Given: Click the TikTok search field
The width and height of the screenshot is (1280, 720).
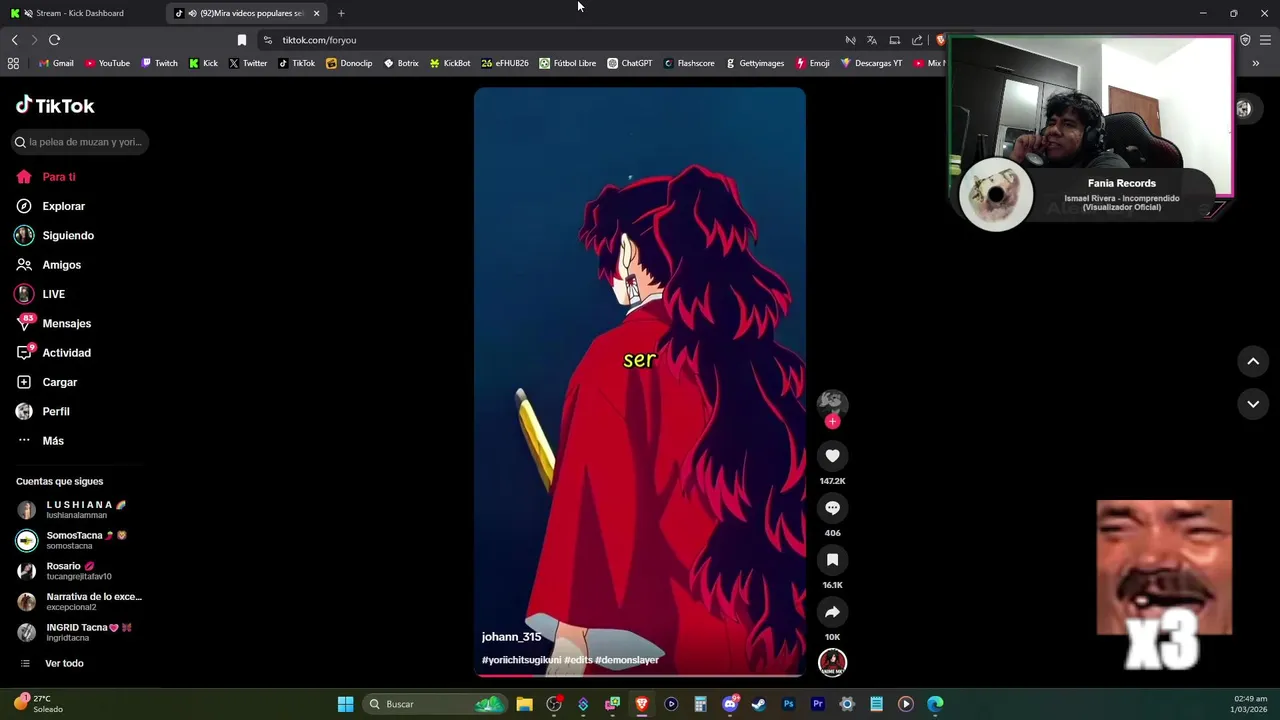Looking at the screenshot, I should [80, 142].
